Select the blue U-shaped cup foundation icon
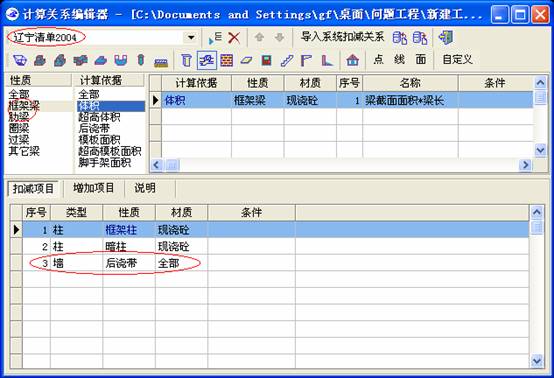 120,60
